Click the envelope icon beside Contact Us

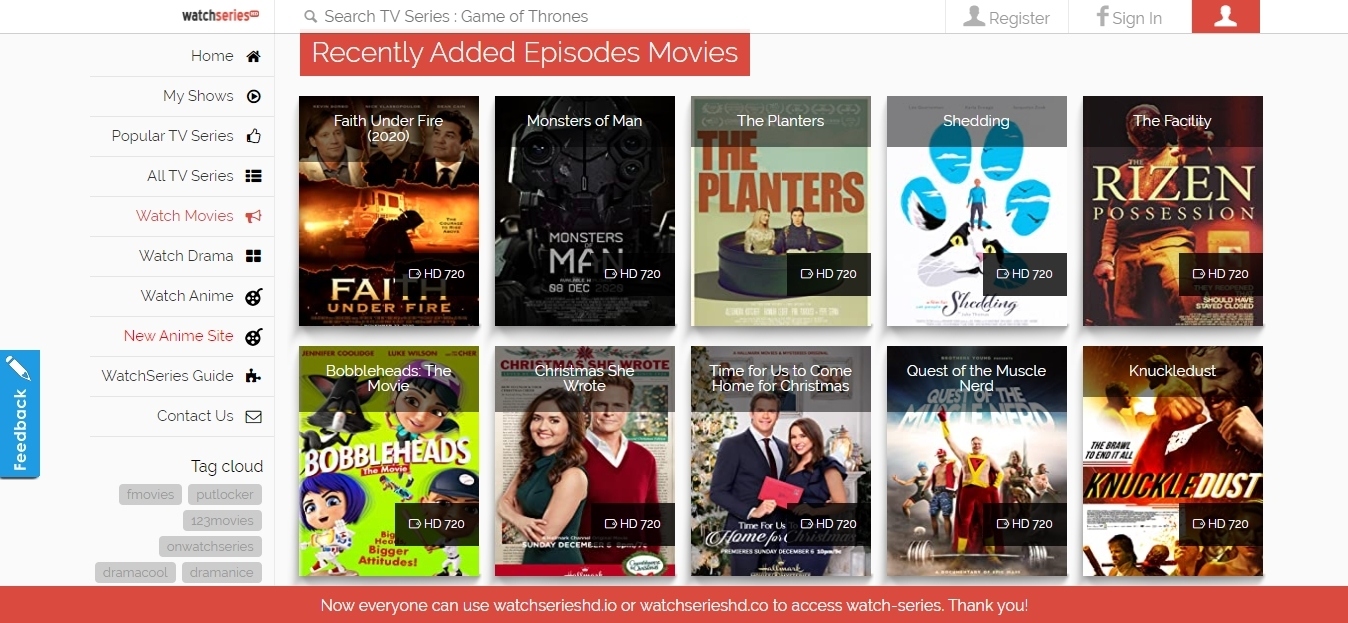[253, 416]
